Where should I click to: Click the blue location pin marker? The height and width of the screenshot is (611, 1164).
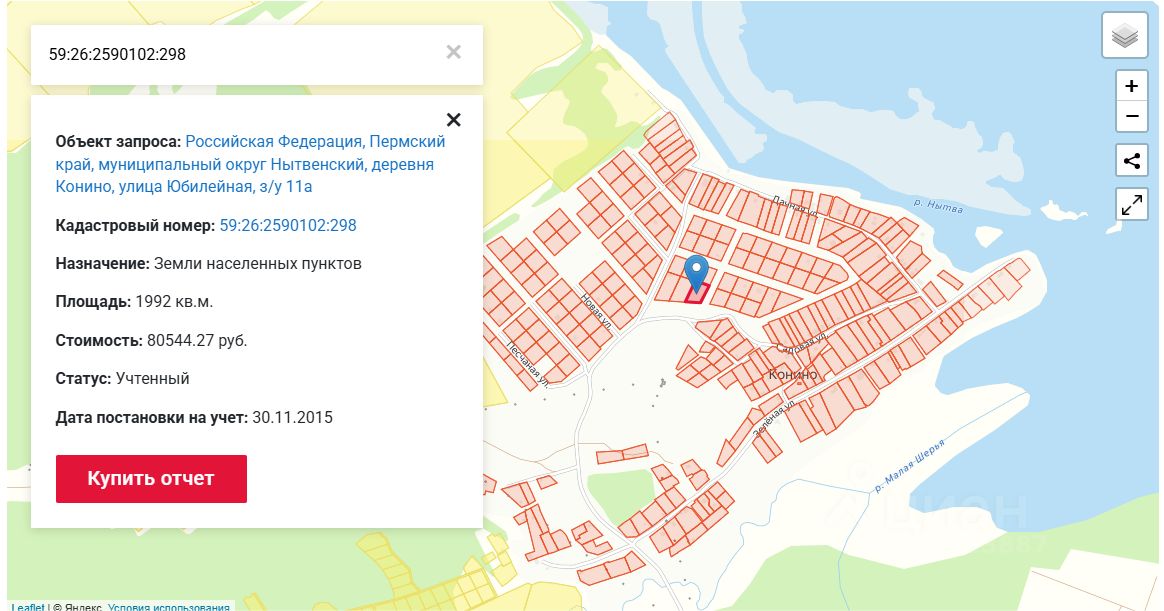[697, 272]
